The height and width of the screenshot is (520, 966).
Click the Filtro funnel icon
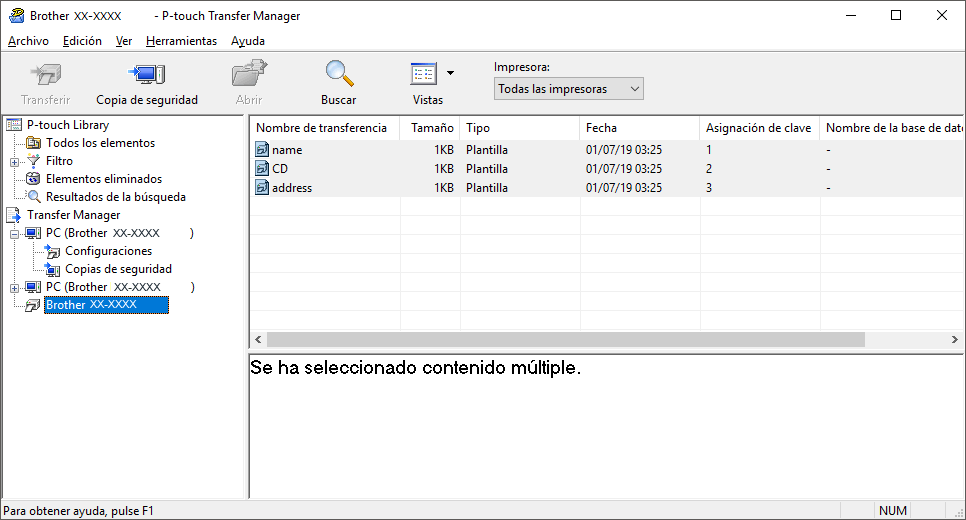tap(33, 161)
